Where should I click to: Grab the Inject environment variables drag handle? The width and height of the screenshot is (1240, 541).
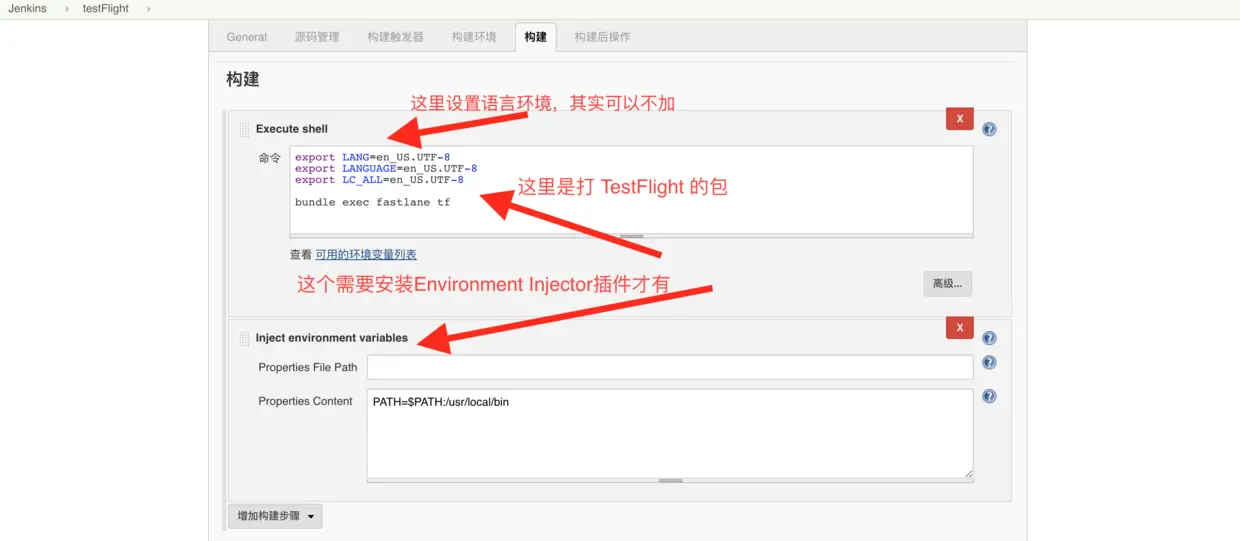click(244, 339)
